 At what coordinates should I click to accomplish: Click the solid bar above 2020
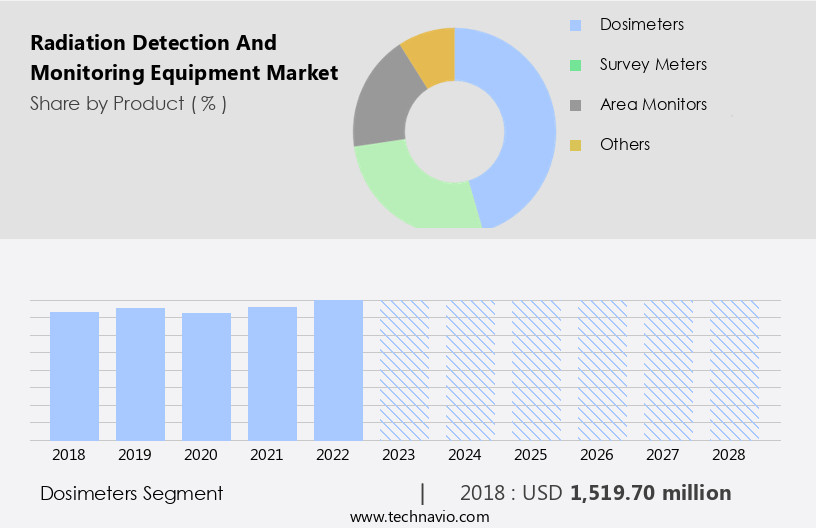[x=206, y=376]
